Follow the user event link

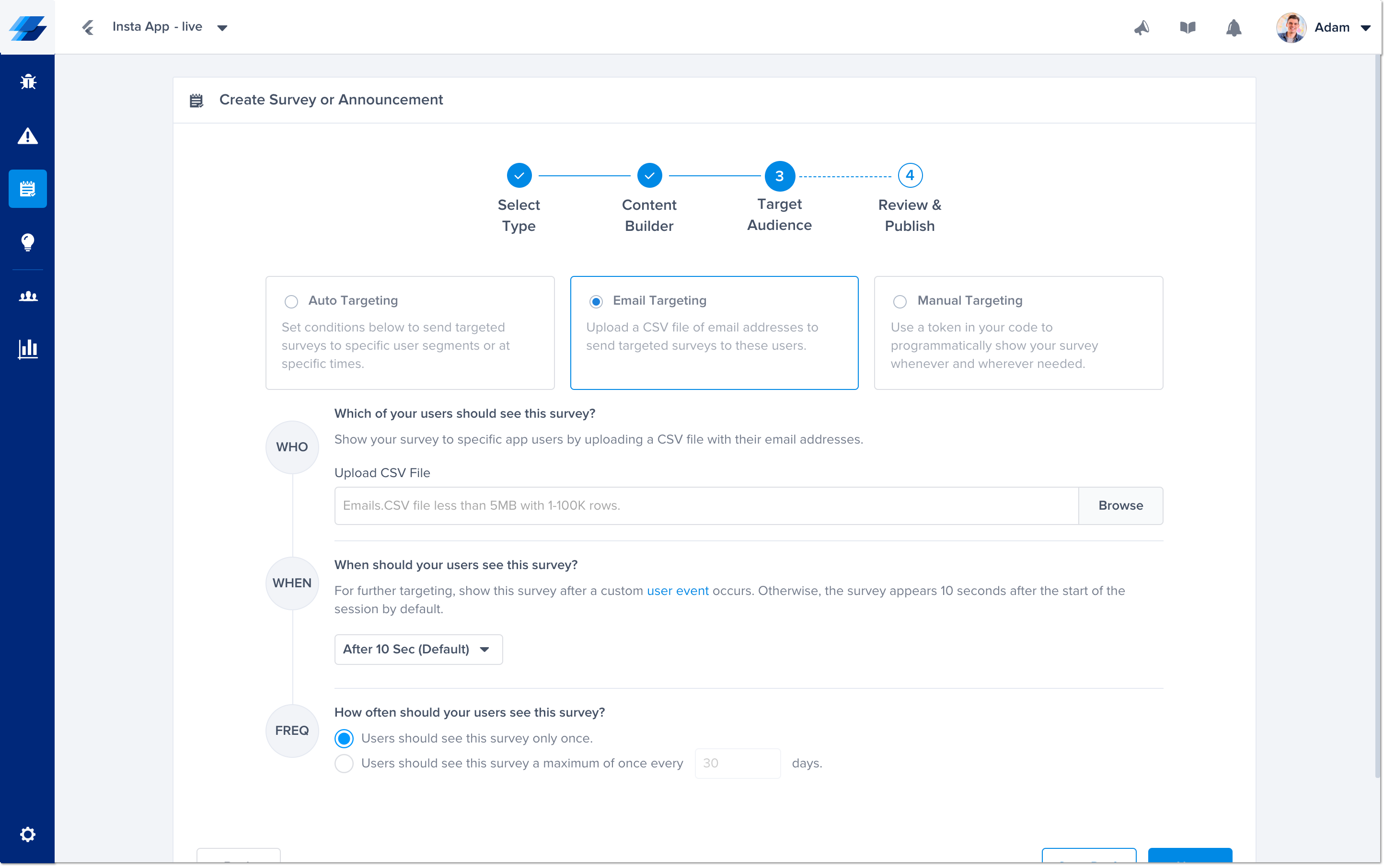(x=677, y=591)
